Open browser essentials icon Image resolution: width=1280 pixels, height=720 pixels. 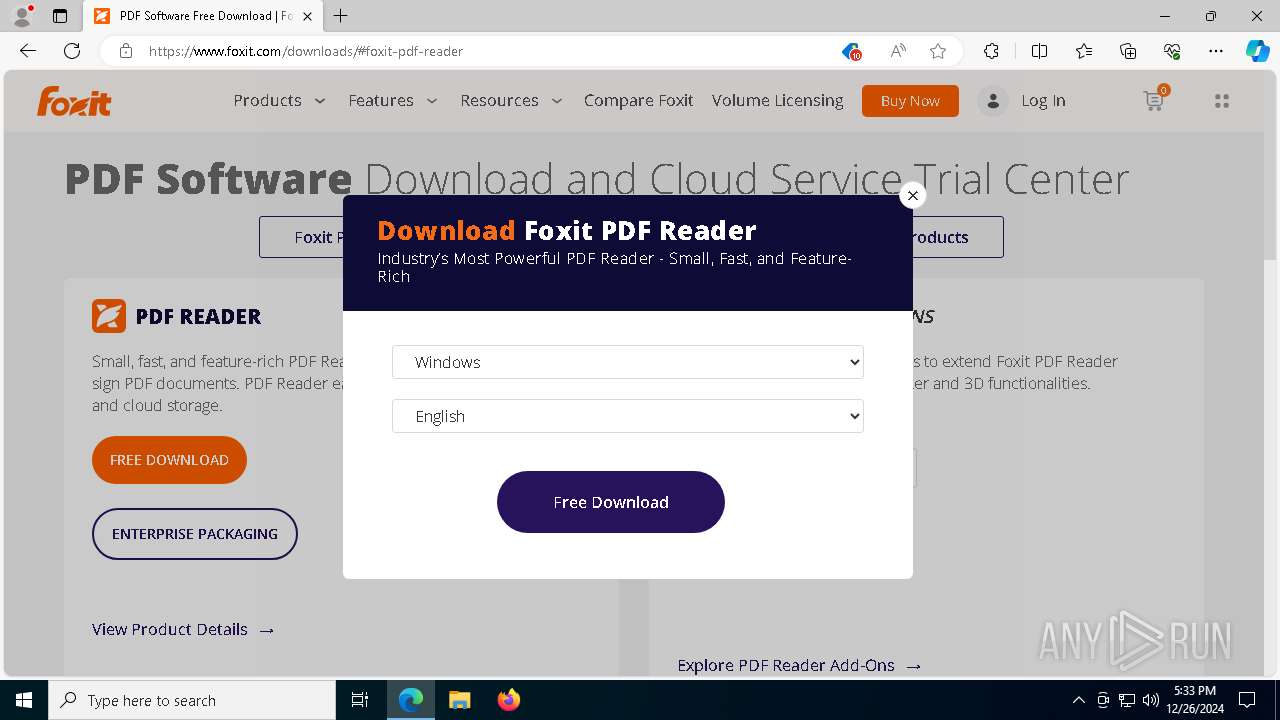pyautogui.click(x=1172, y=51)
